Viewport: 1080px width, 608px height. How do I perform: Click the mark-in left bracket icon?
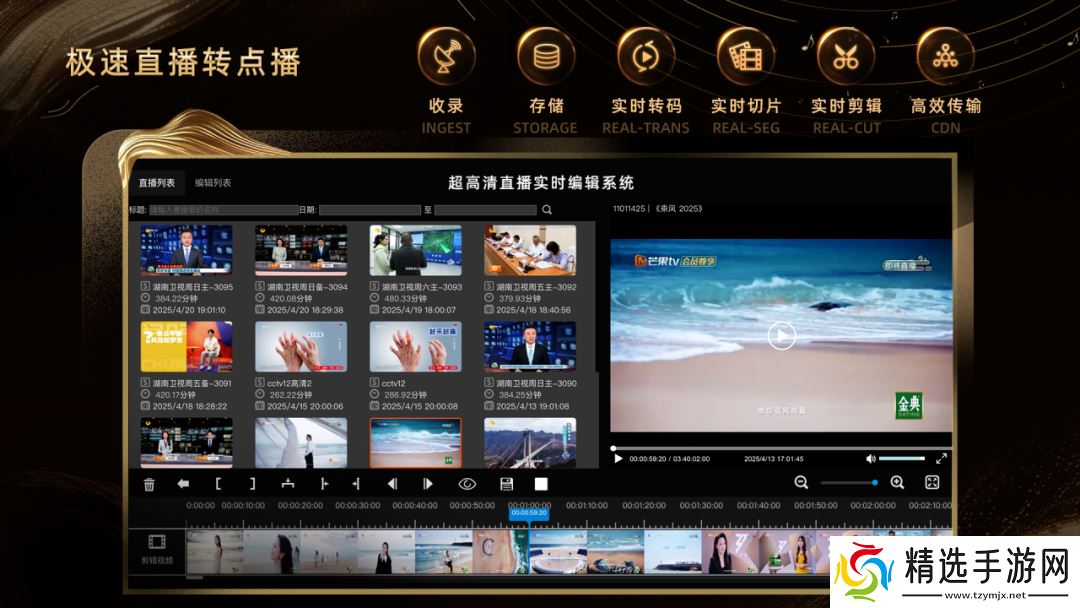(x=218, y=484)
